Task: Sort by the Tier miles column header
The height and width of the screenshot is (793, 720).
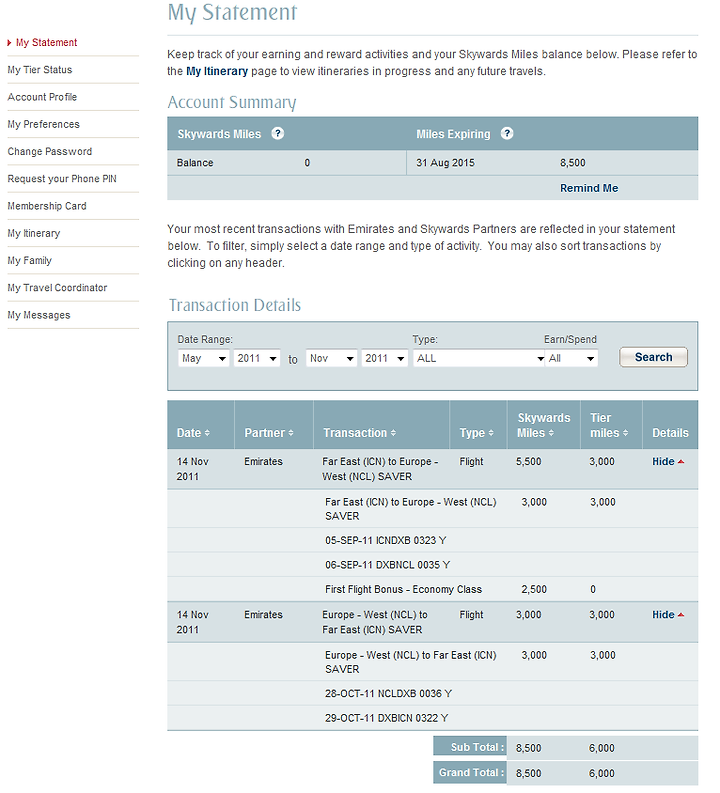Action: pos(609,425)
